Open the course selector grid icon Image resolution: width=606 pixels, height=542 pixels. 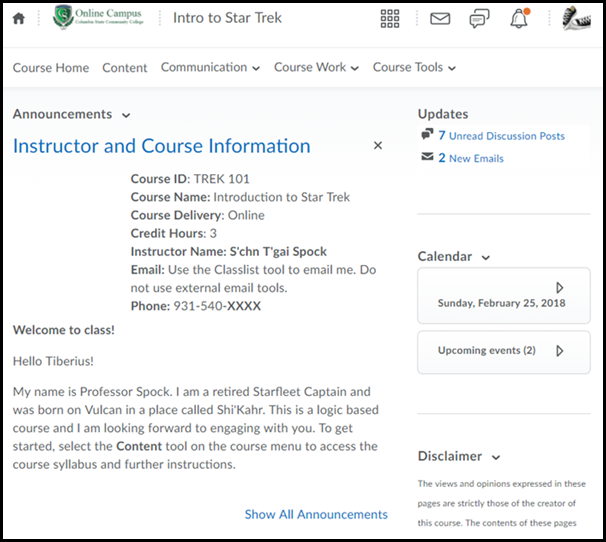click(390, 18)
